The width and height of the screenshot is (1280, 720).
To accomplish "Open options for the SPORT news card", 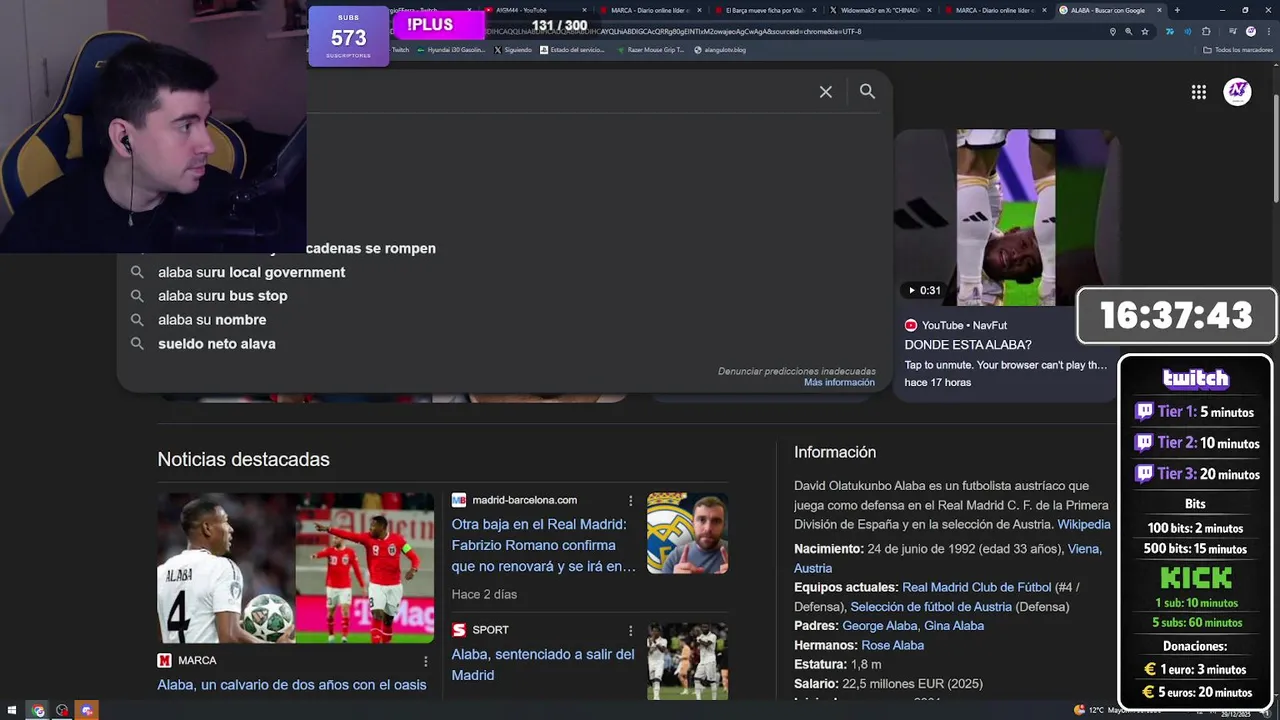I will point(630,630).
